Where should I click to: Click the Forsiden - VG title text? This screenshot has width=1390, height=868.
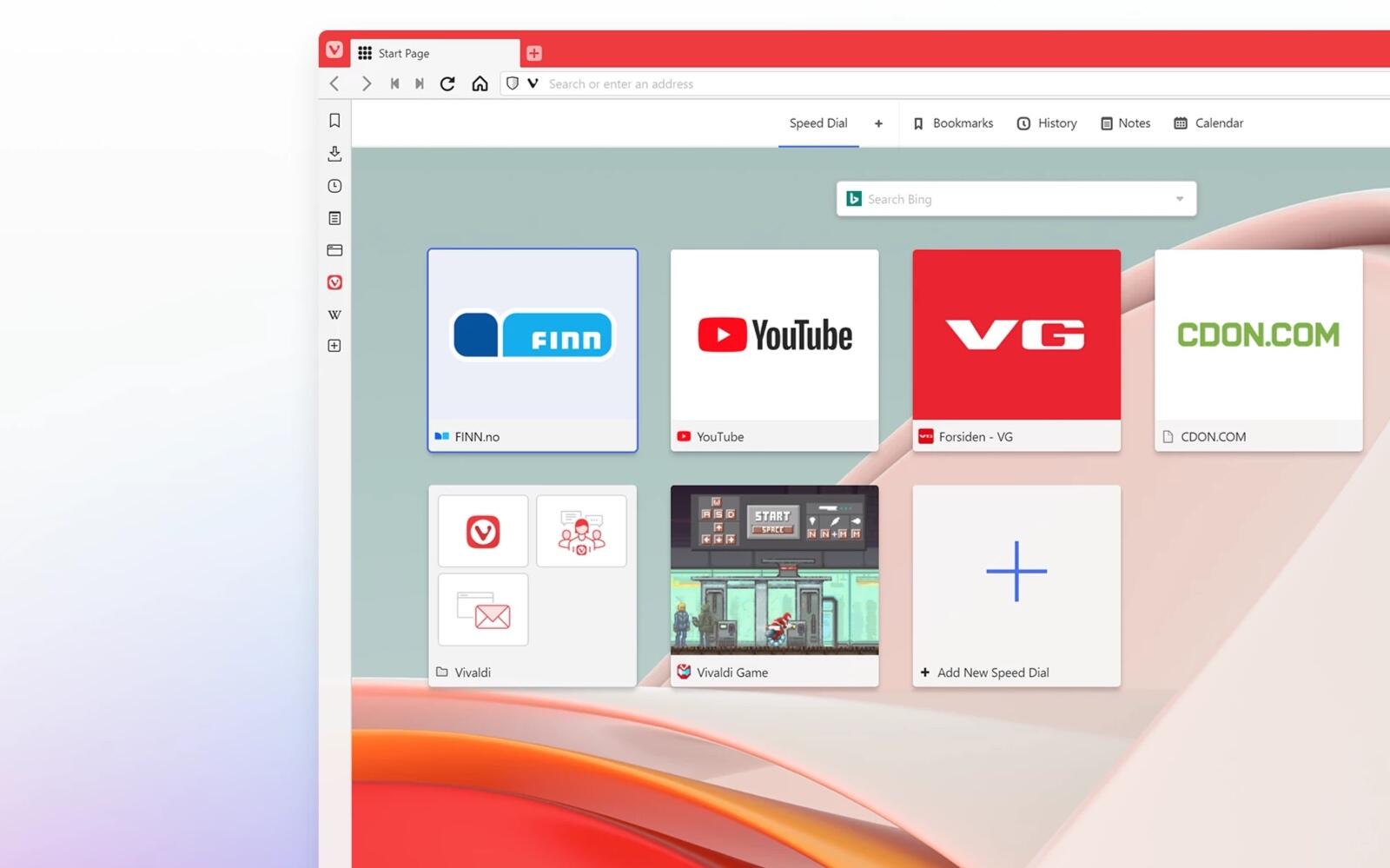pyautogui.click(x=976, y=437)
